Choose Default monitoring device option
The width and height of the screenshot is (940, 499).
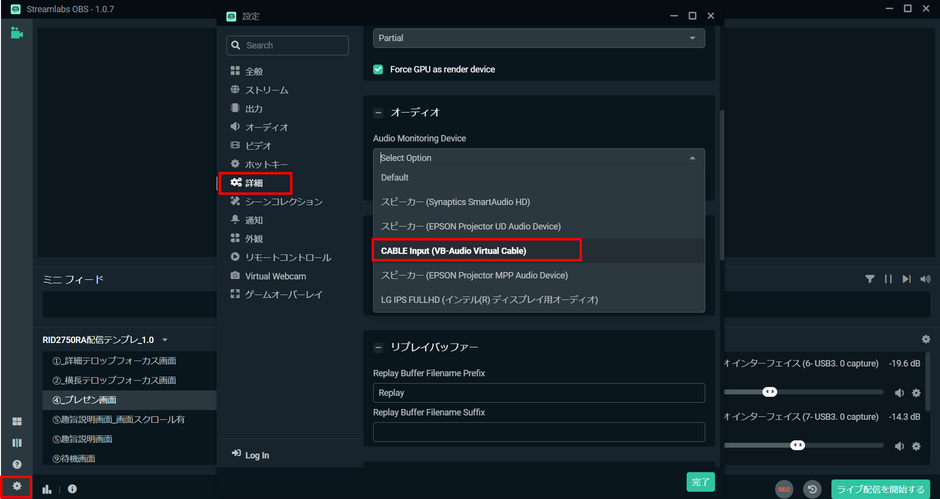[x=539, y=178]
